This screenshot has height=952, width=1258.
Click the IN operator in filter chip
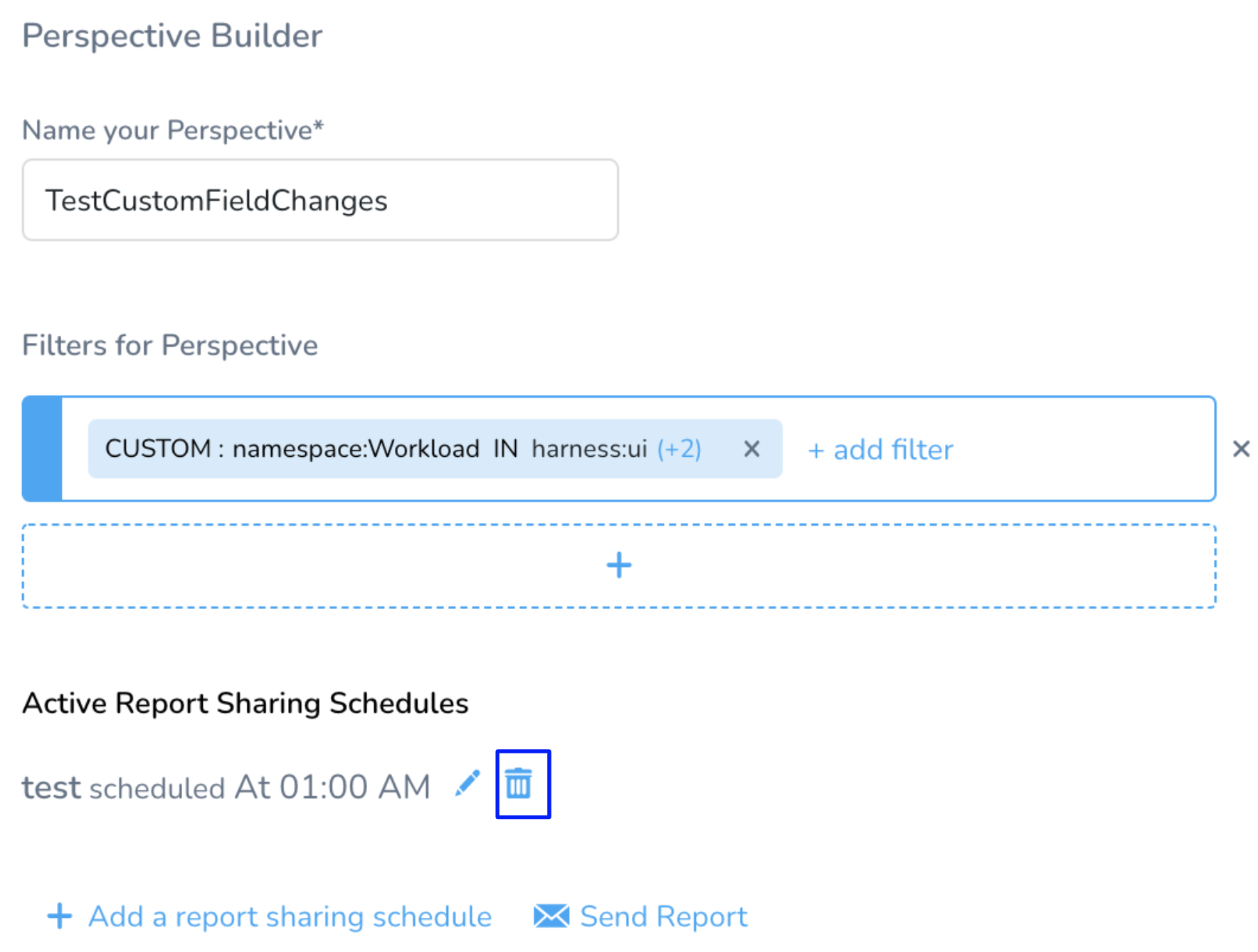[505, 449]
